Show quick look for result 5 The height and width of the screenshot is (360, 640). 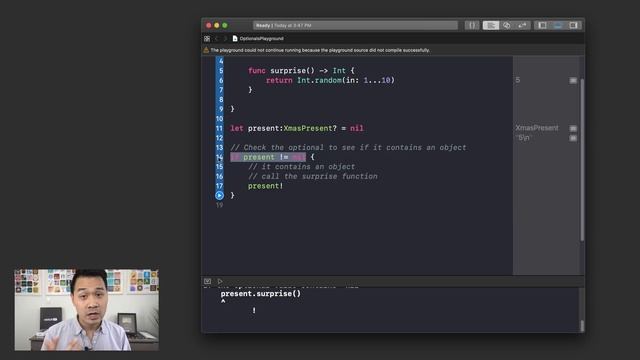573,80
